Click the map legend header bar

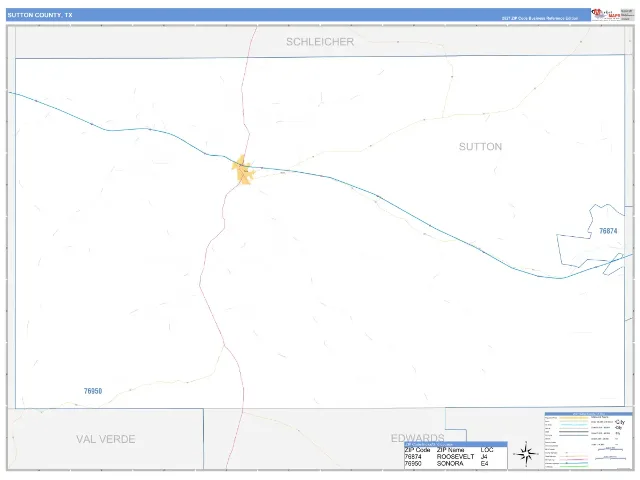(x=589, y=414)
